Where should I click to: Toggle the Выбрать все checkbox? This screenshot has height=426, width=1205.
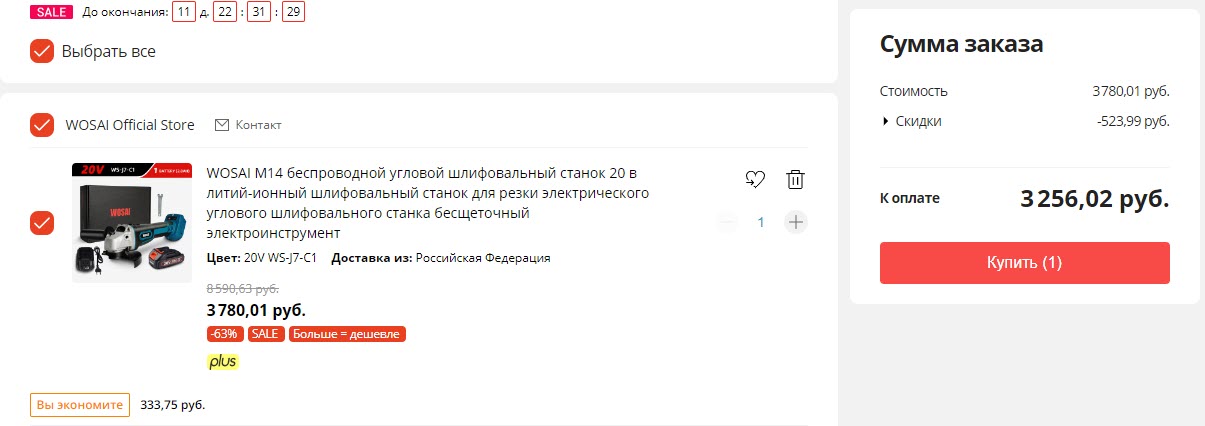pos(42,51)
